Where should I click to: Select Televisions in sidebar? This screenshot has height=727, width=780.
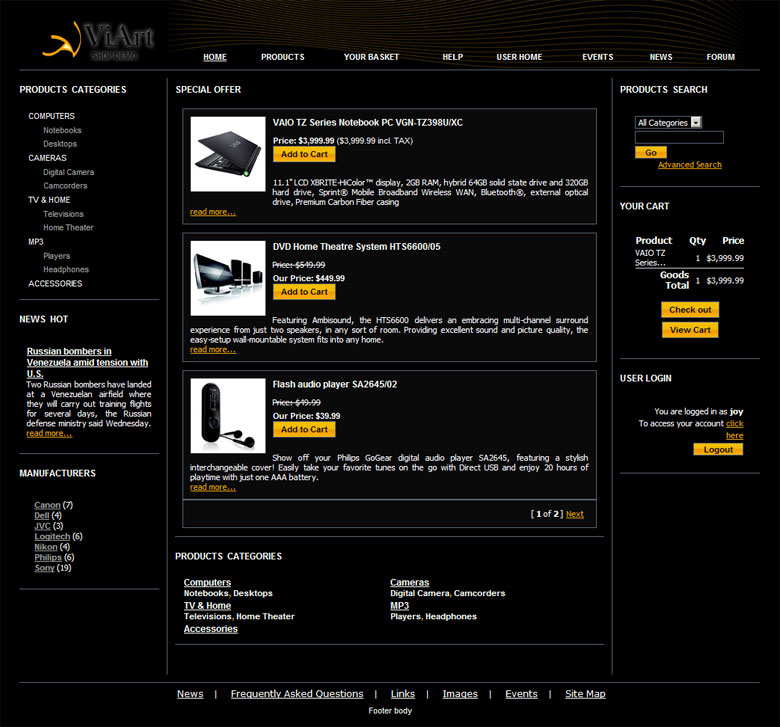pyautogui.click(x=63, y=214)
